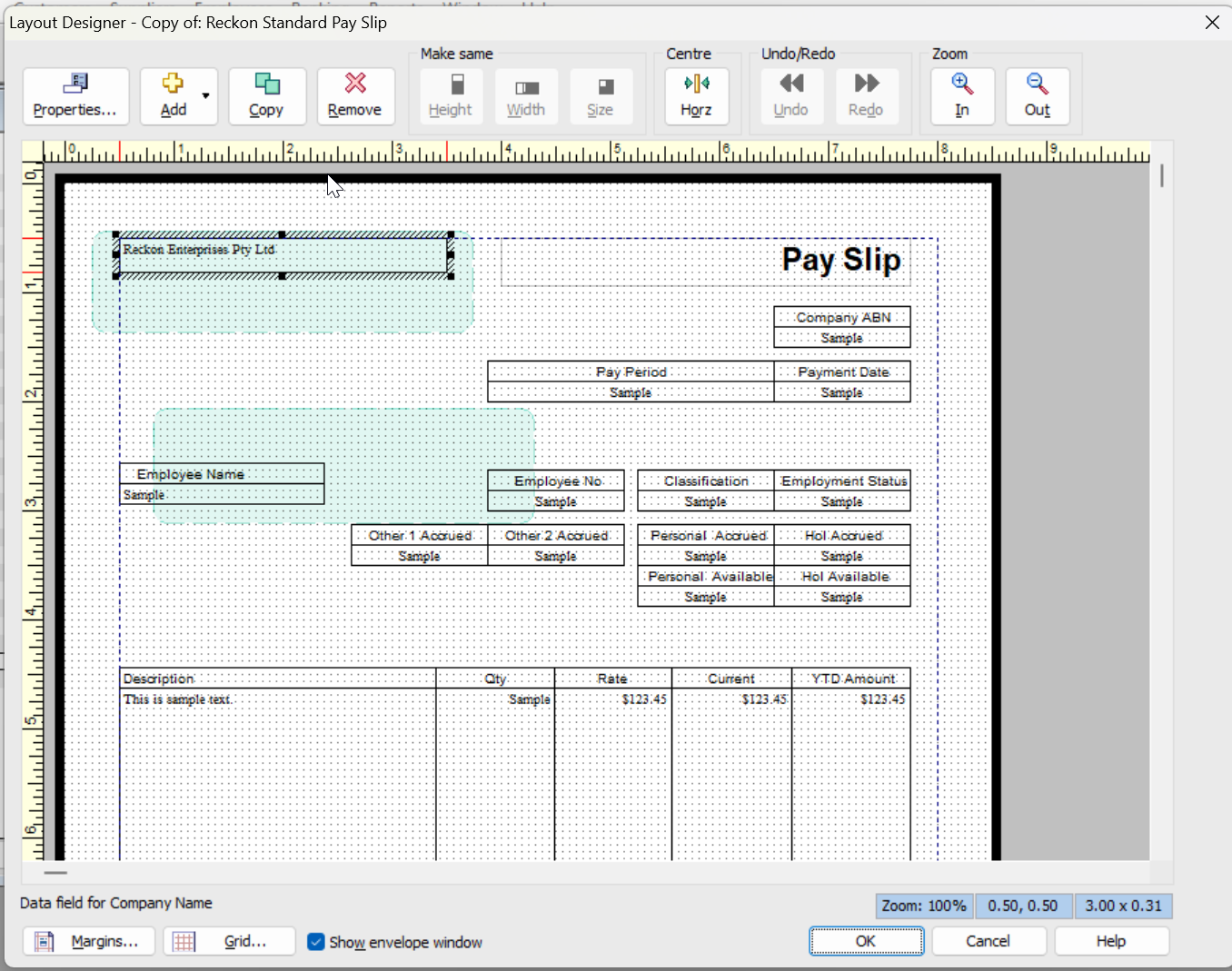
Task: Click the Zoom: 100% status box
Action: click(x=924, y=906)
